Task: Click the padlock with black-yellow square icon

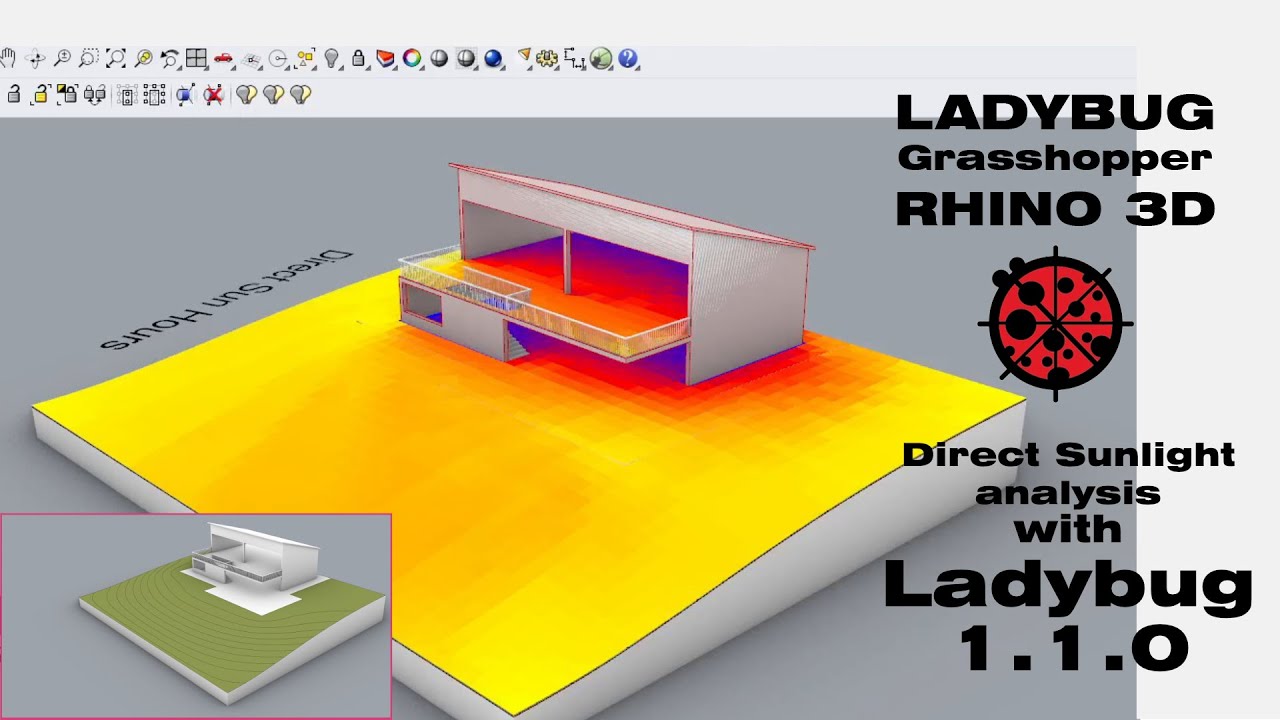Action: point(68,95)
